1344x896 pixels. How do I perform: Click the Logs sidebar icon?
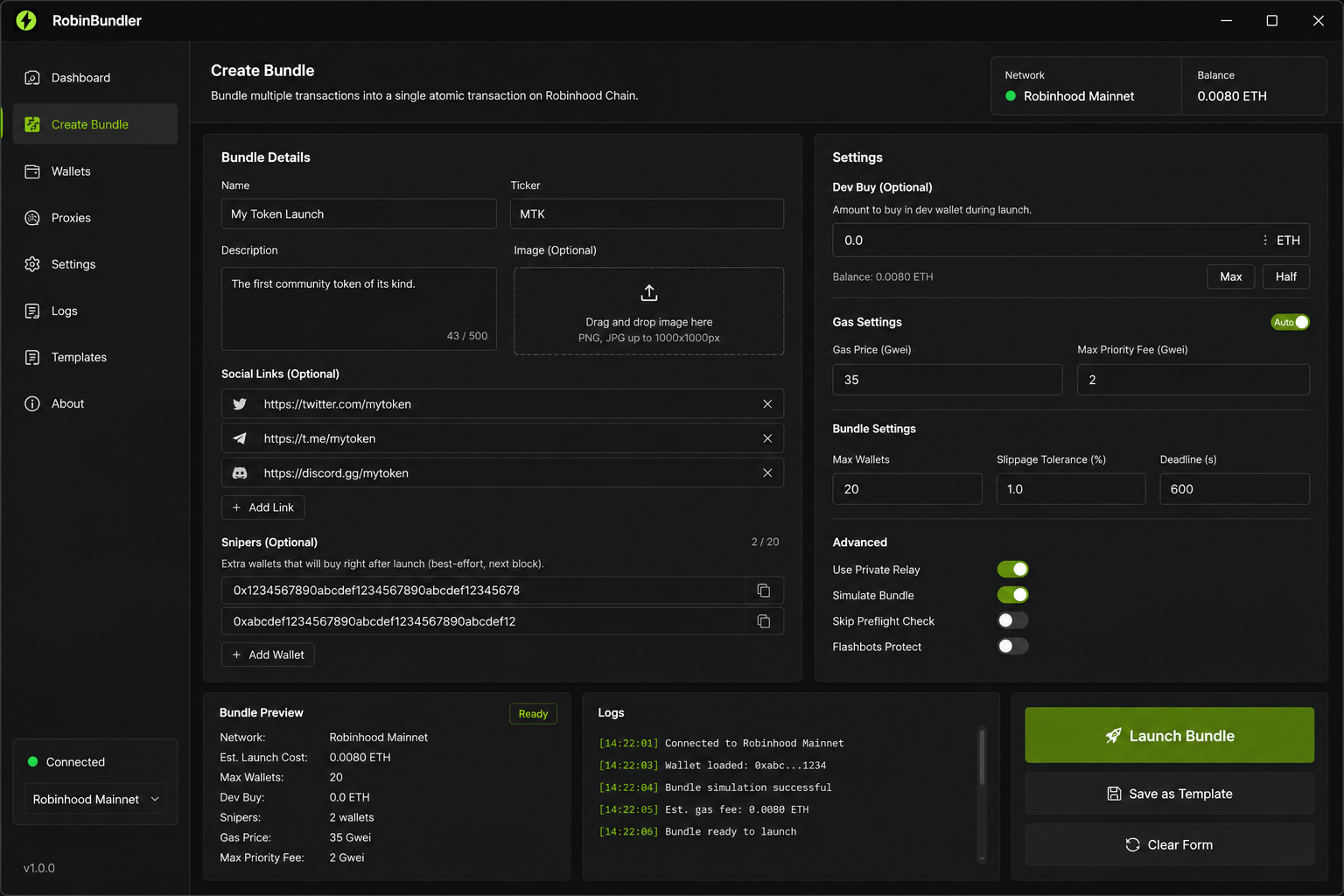(32, 311)
